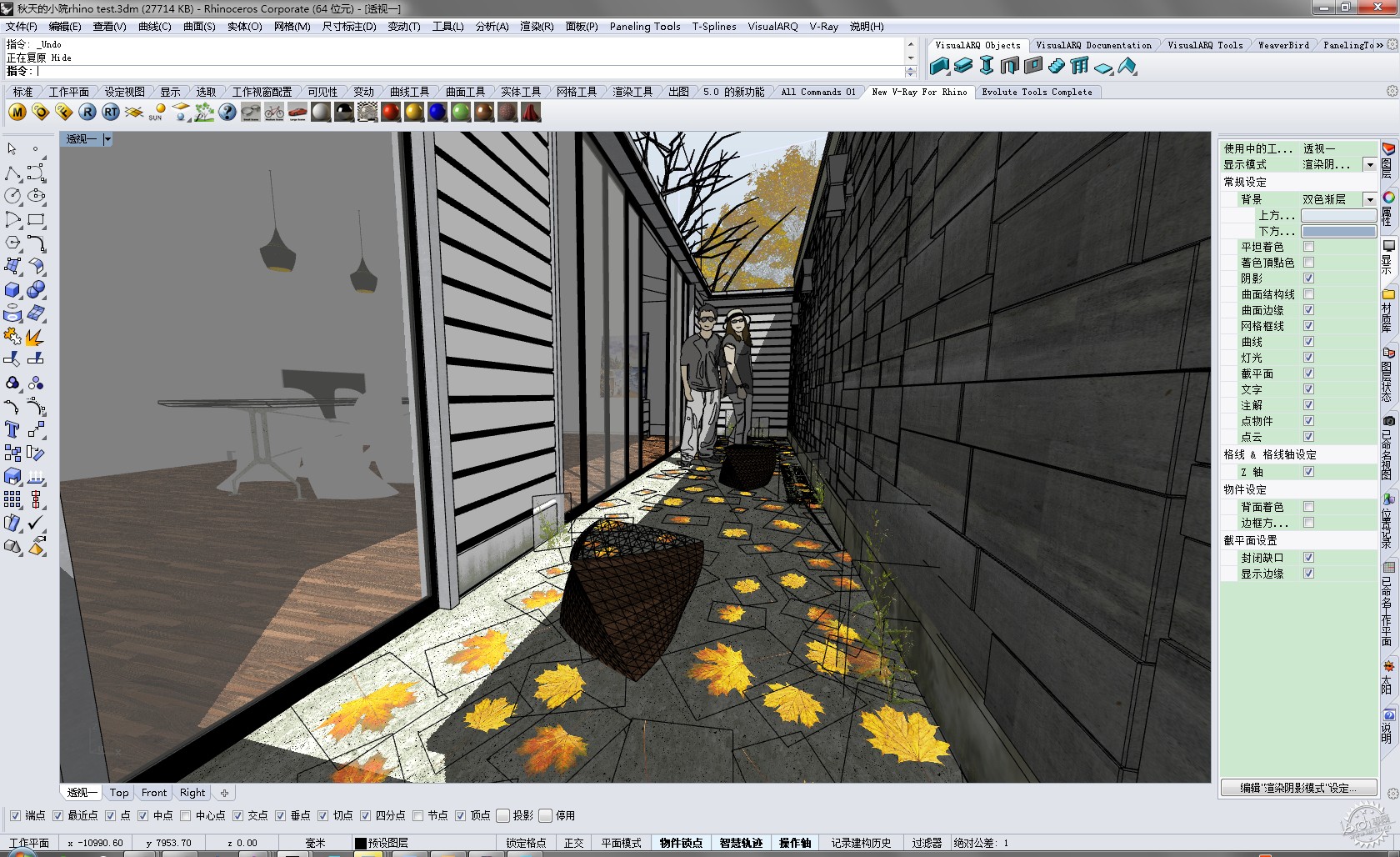Click the V-Ray SUN light icon
This screenshot has height=857, width=1400.
click(x=157, y=112)
